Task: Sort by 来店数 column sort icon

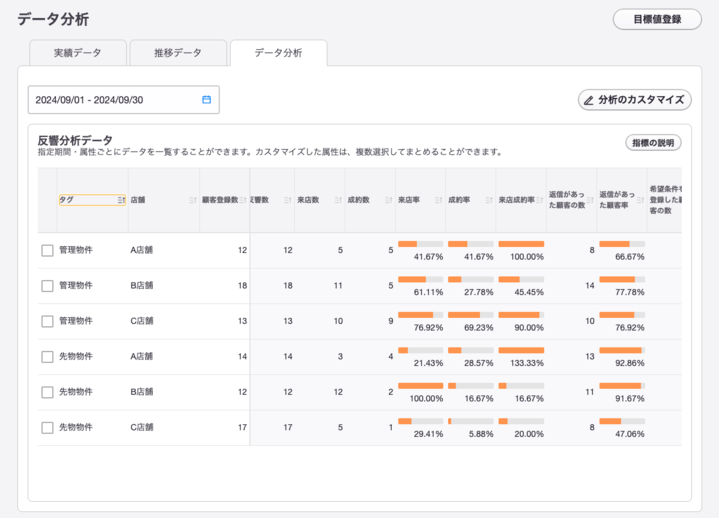Action: [x=338, y=200]
